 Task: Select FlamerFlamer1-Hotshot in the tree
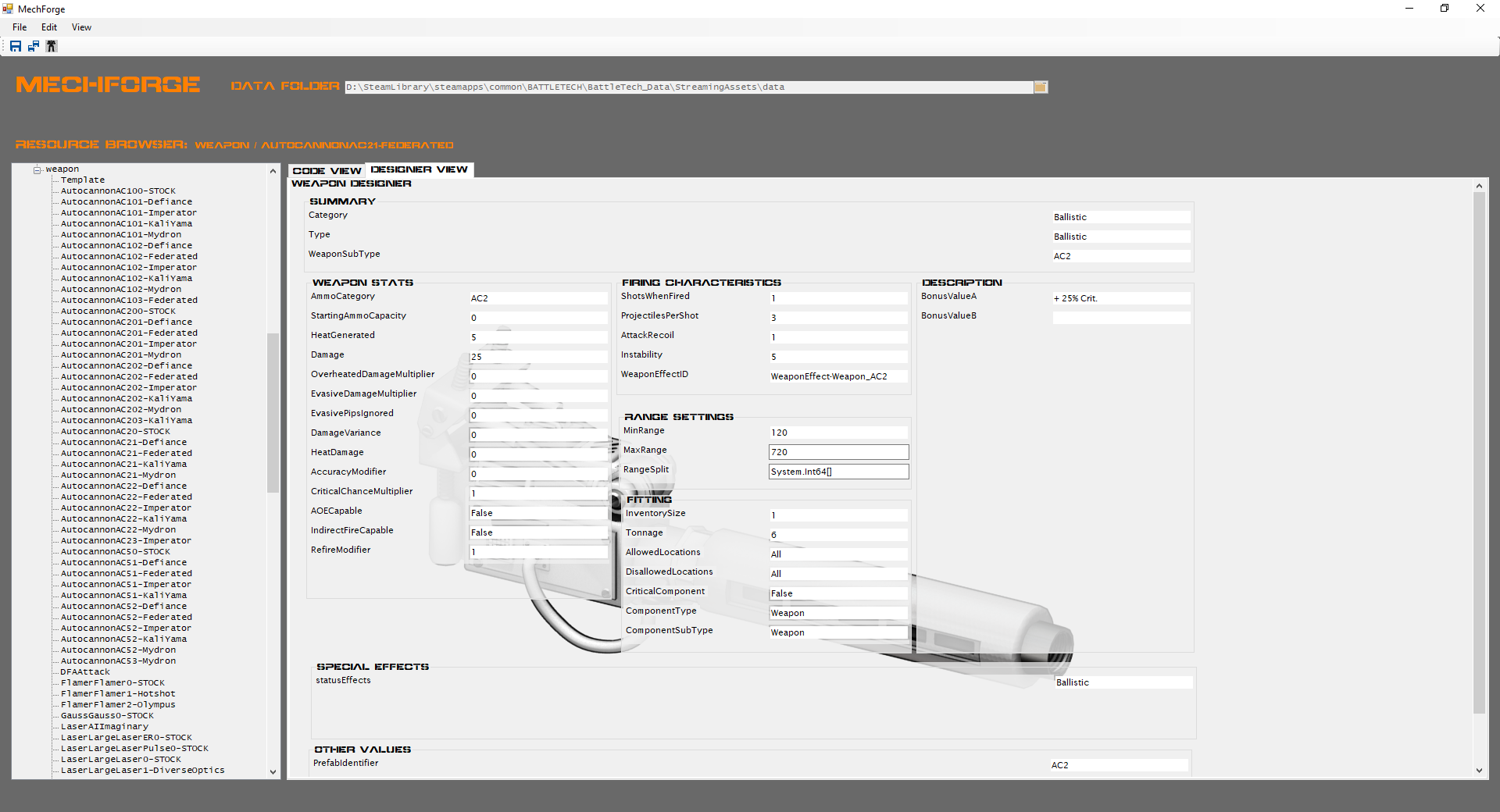click(x=118, y=694)
